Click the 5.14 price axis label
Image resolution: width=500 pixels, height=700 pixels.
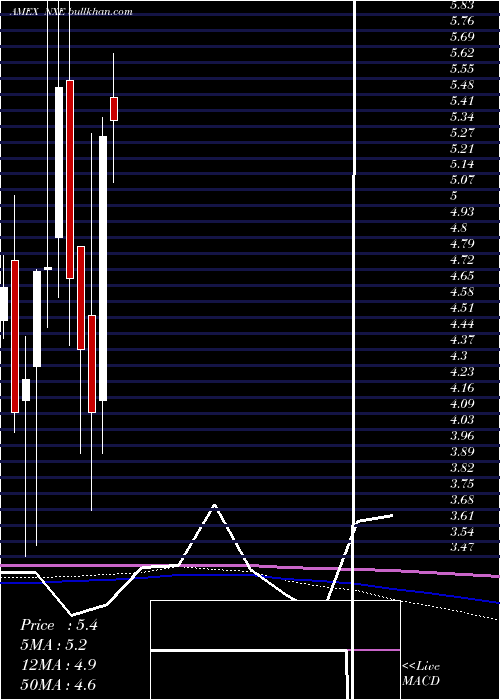pyautogui.click(x=462, y=164)
